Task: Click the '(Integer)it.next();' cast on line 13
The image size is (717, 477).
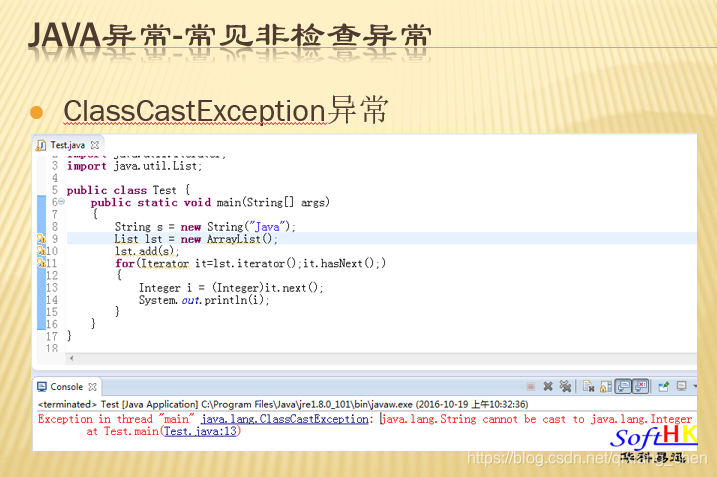Action: point(268,288)
